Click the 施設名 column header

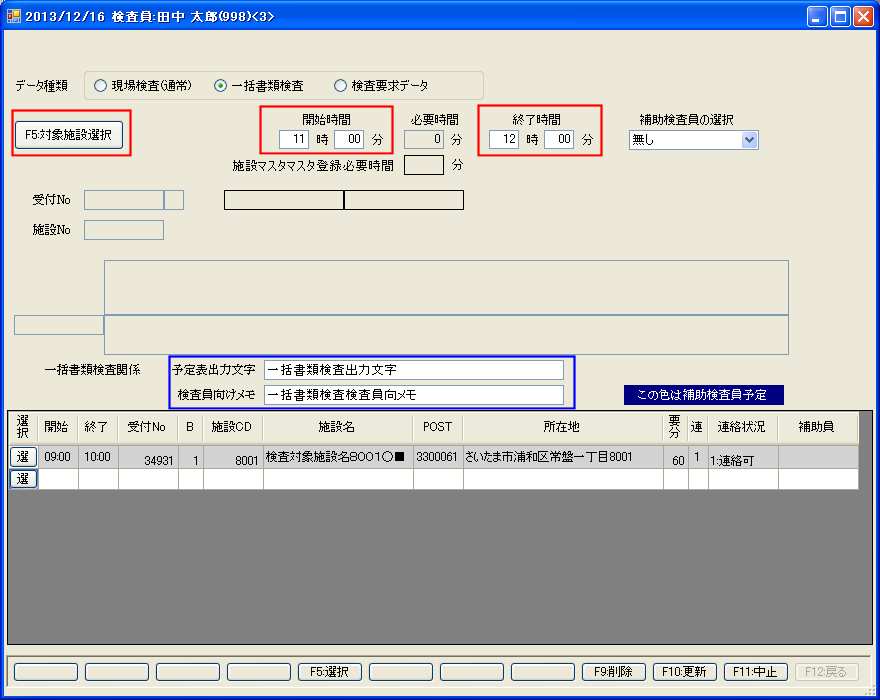click(x=338, y=427)
